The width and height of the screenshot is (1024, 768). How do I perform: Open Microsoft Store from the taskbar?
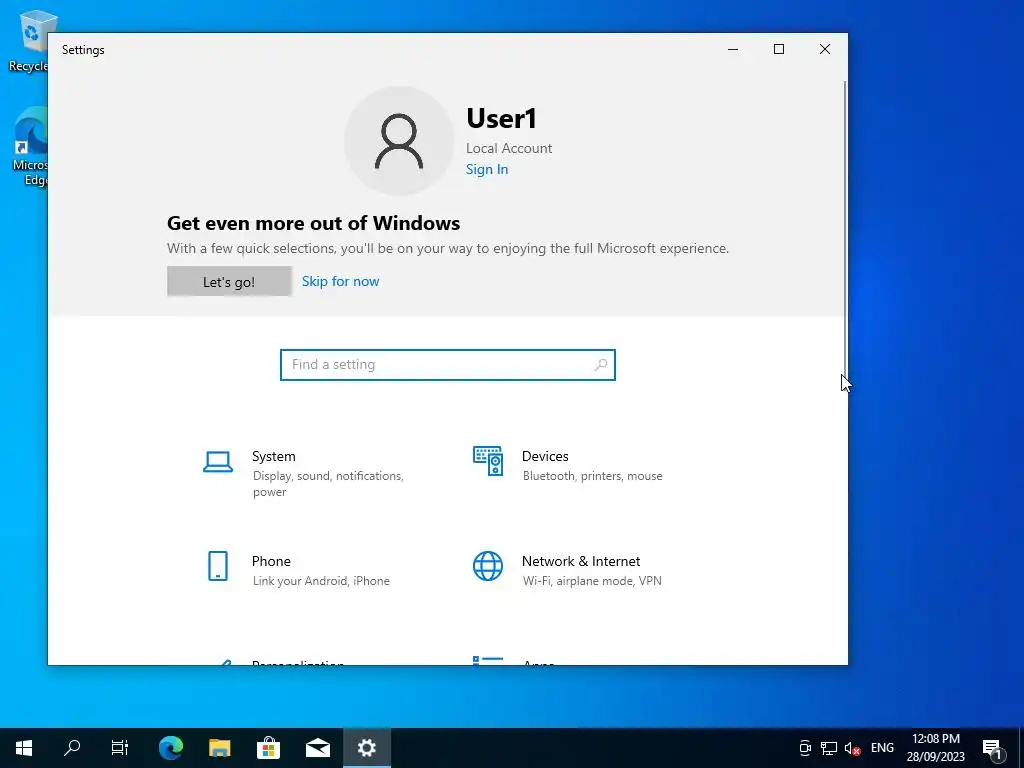268,748
